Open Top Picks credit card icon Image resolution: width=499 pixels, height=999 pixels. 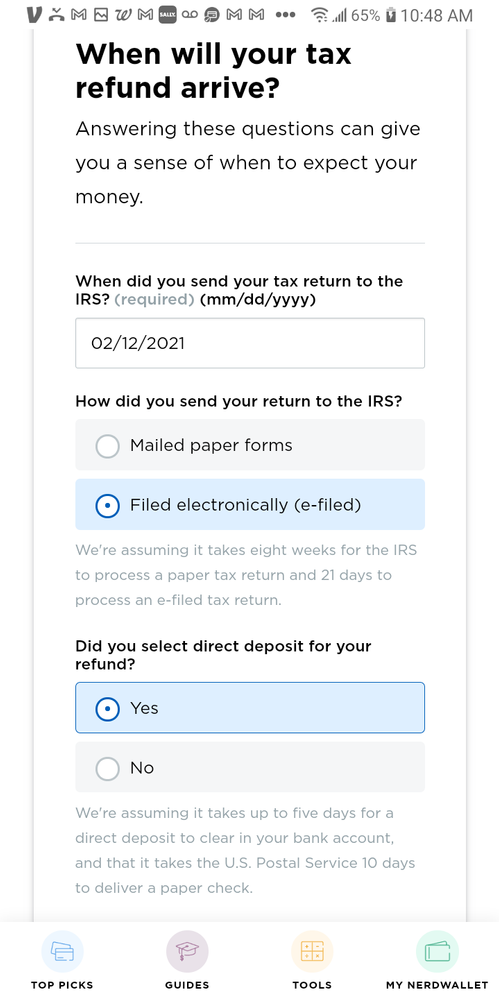click(x=62, y=951)
